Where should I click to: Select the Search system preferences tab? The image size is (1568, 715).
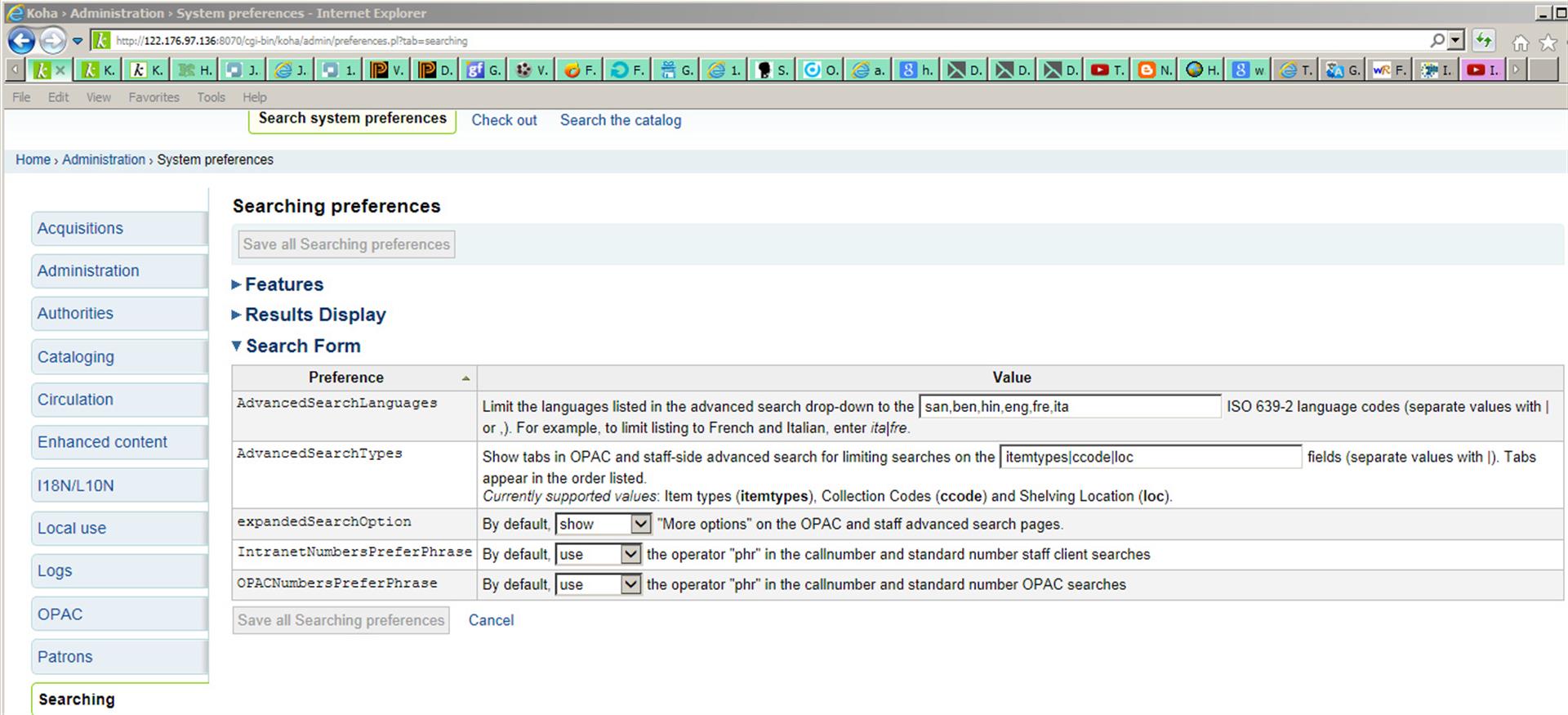click(352, 119)
